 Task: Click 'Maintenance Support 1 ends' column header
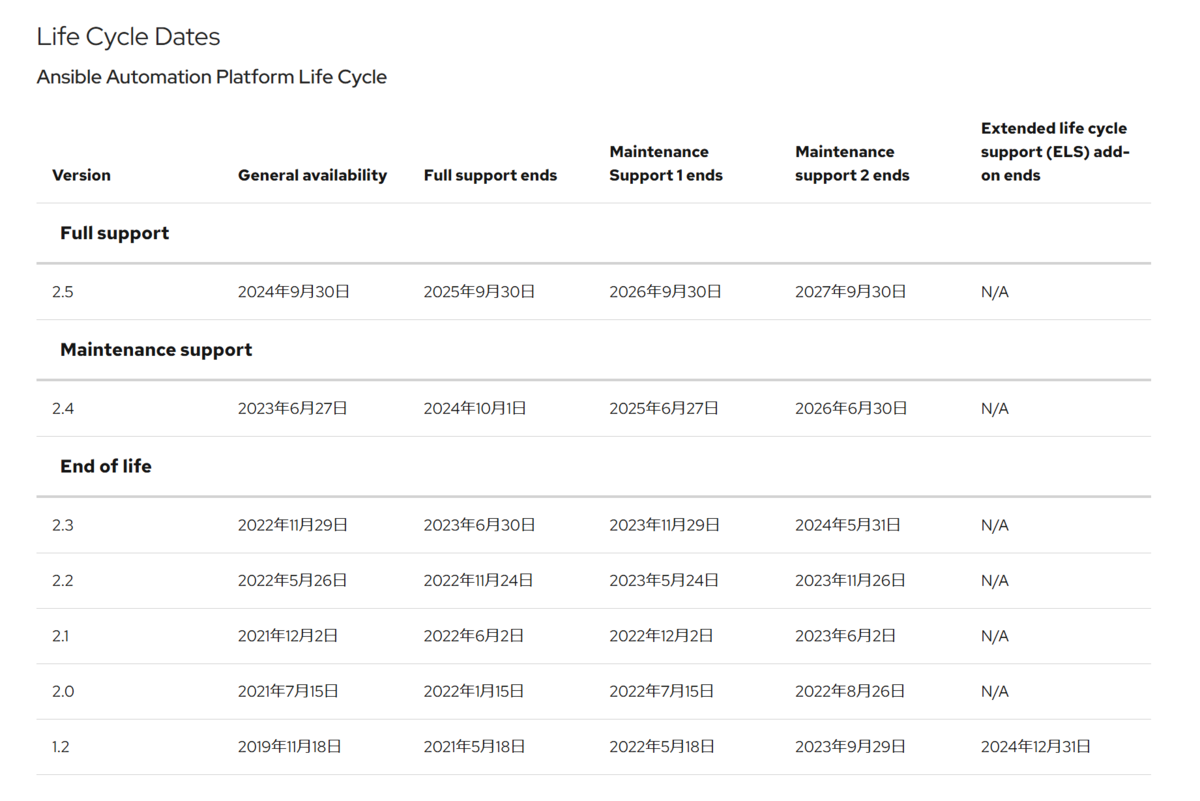click(665, 163)
